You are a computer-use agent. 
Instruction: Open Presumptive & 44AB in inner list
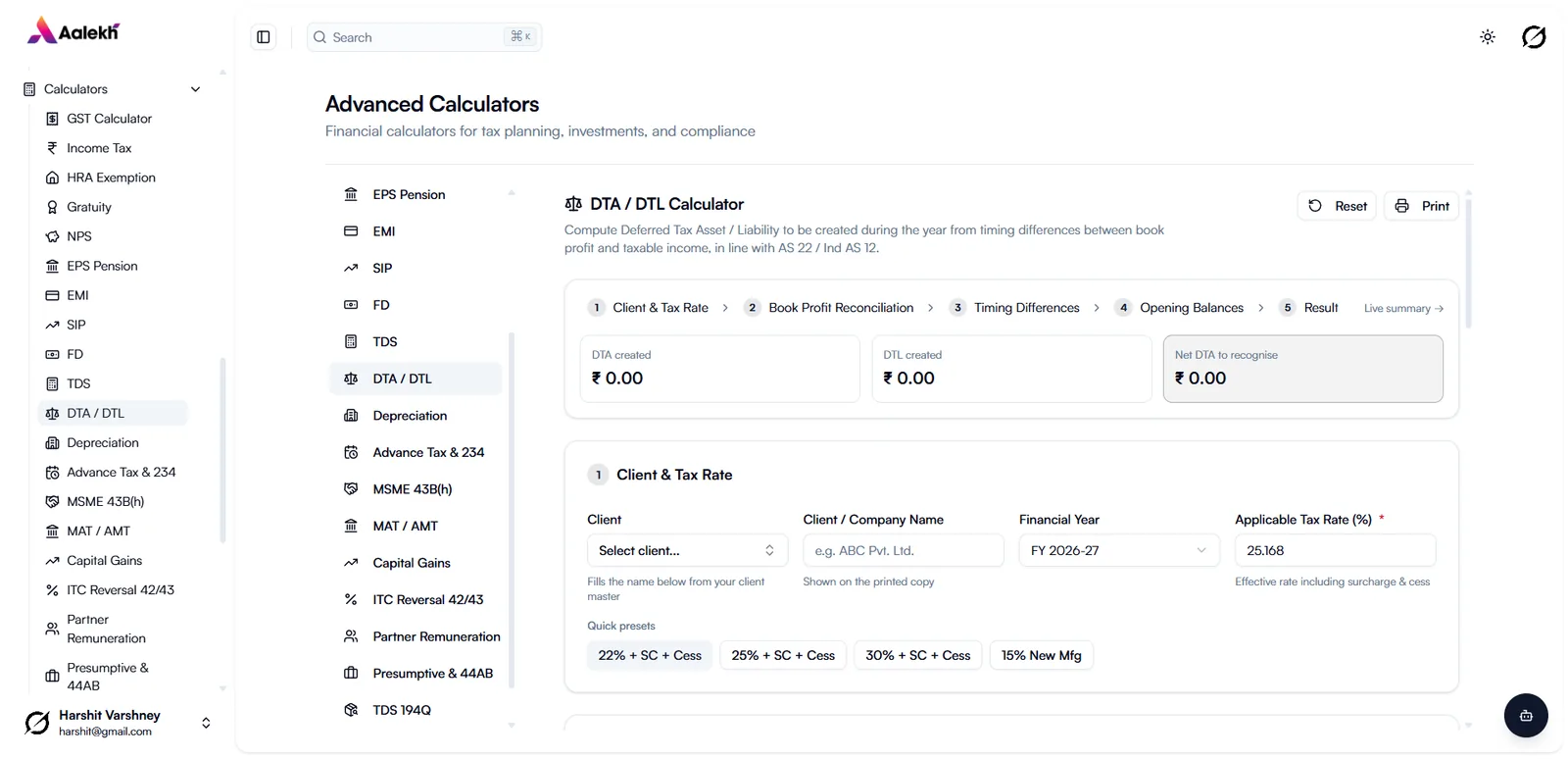tap(416, 674)
